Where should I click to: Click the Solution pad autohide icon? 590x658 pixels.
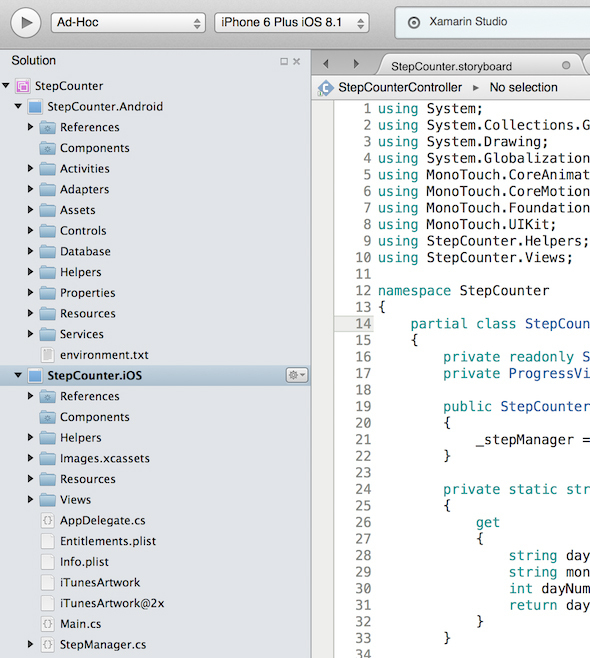pos(284,61)
